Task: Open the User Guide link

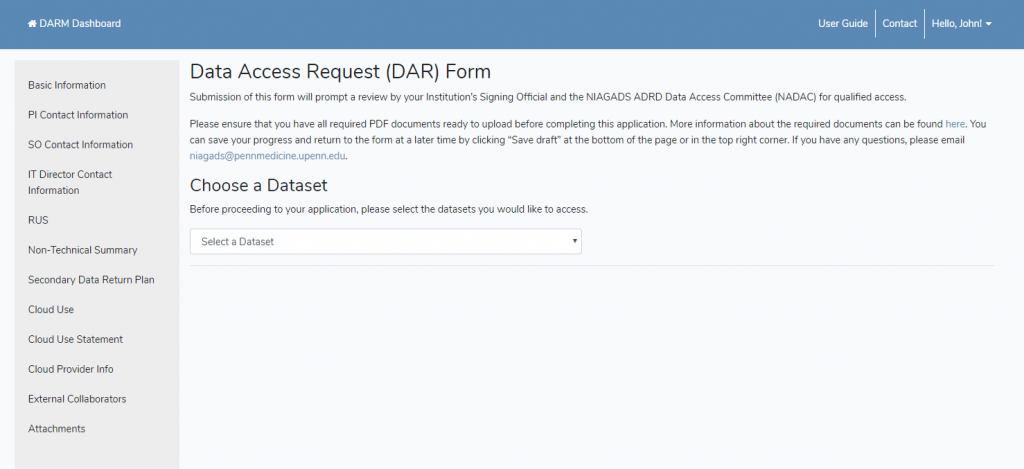Action: (x=842, y=23)
